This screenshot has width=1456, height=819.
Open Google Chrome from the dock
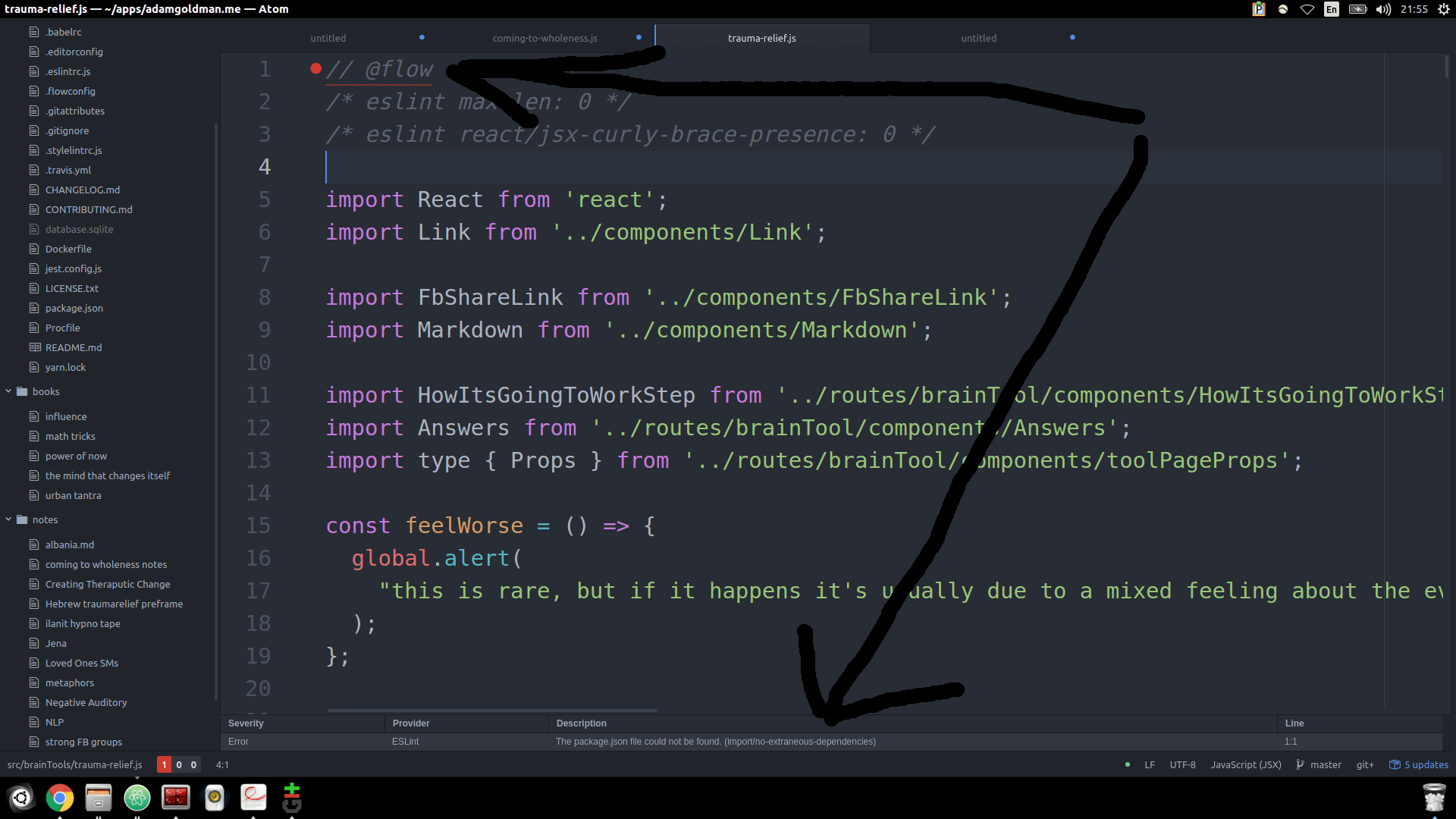point(60,798)
